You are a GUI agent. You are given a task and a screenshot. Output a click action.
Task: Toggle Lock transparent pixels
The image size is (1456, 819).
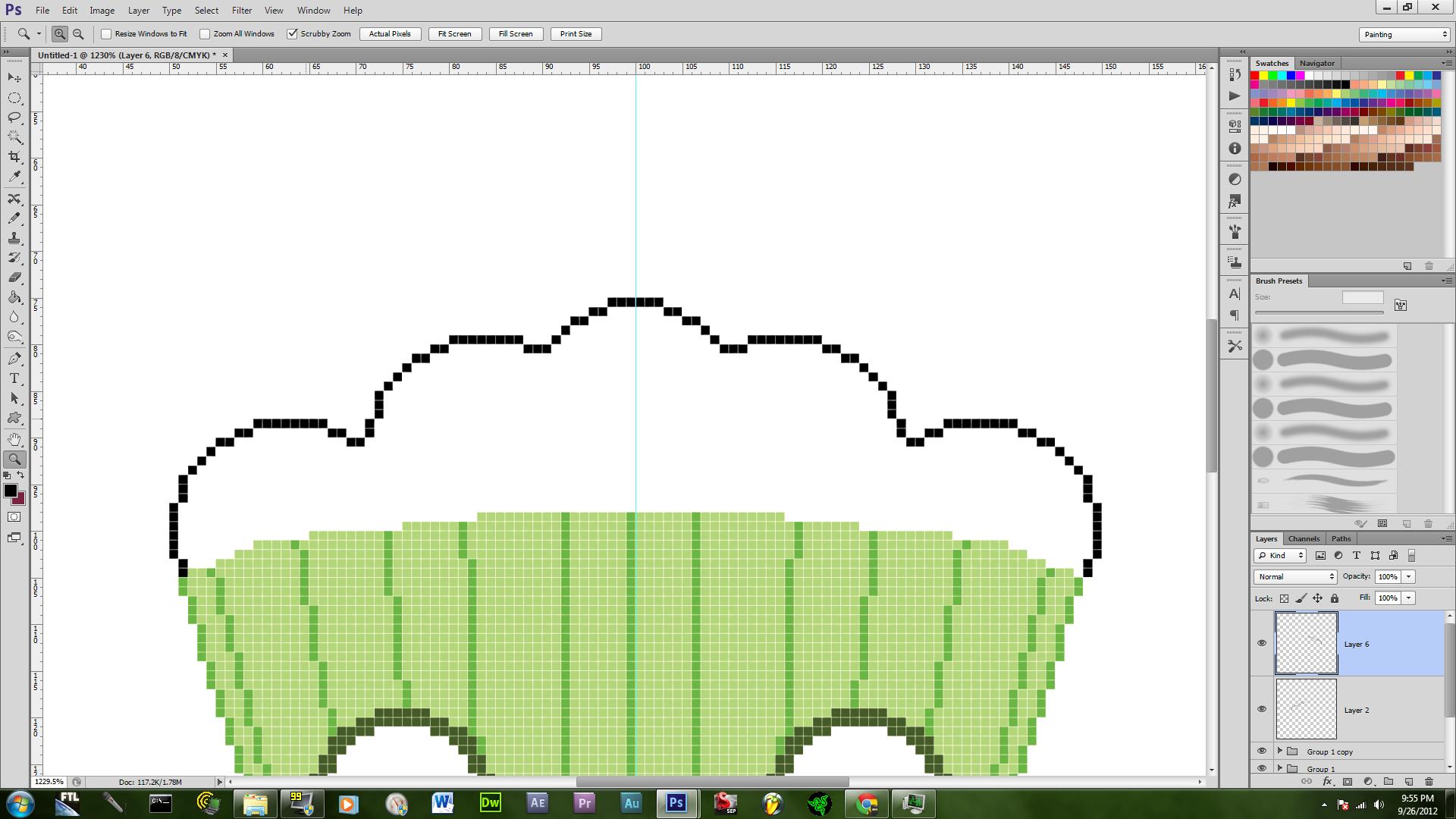pyautogui.click(x=1284, y=598)
